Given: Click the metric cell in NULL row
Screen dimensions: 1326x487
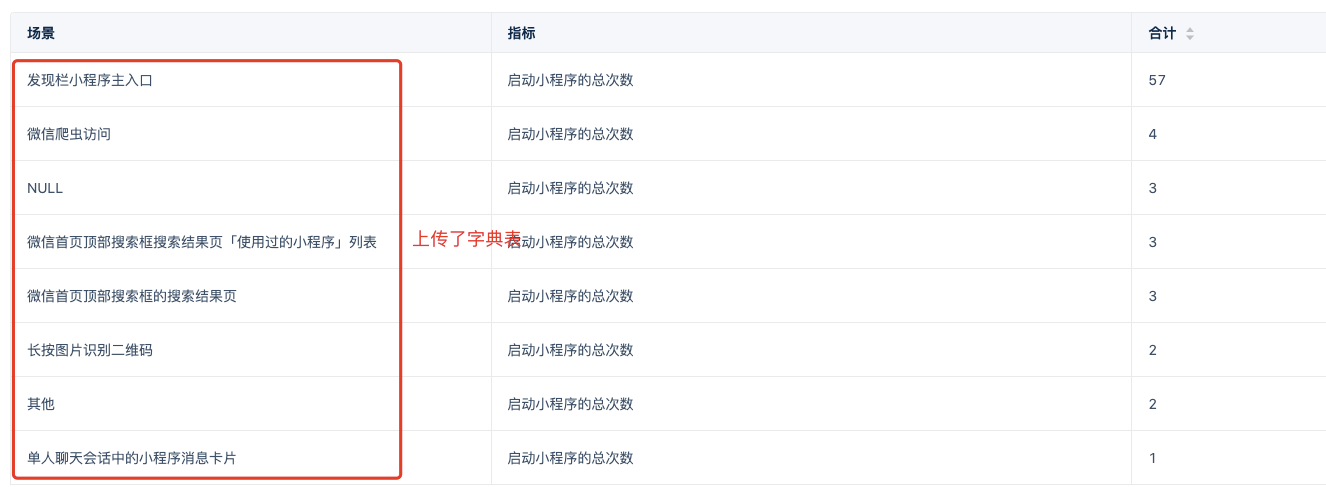Looking at the screenshot, I should [x=570, y=188].
